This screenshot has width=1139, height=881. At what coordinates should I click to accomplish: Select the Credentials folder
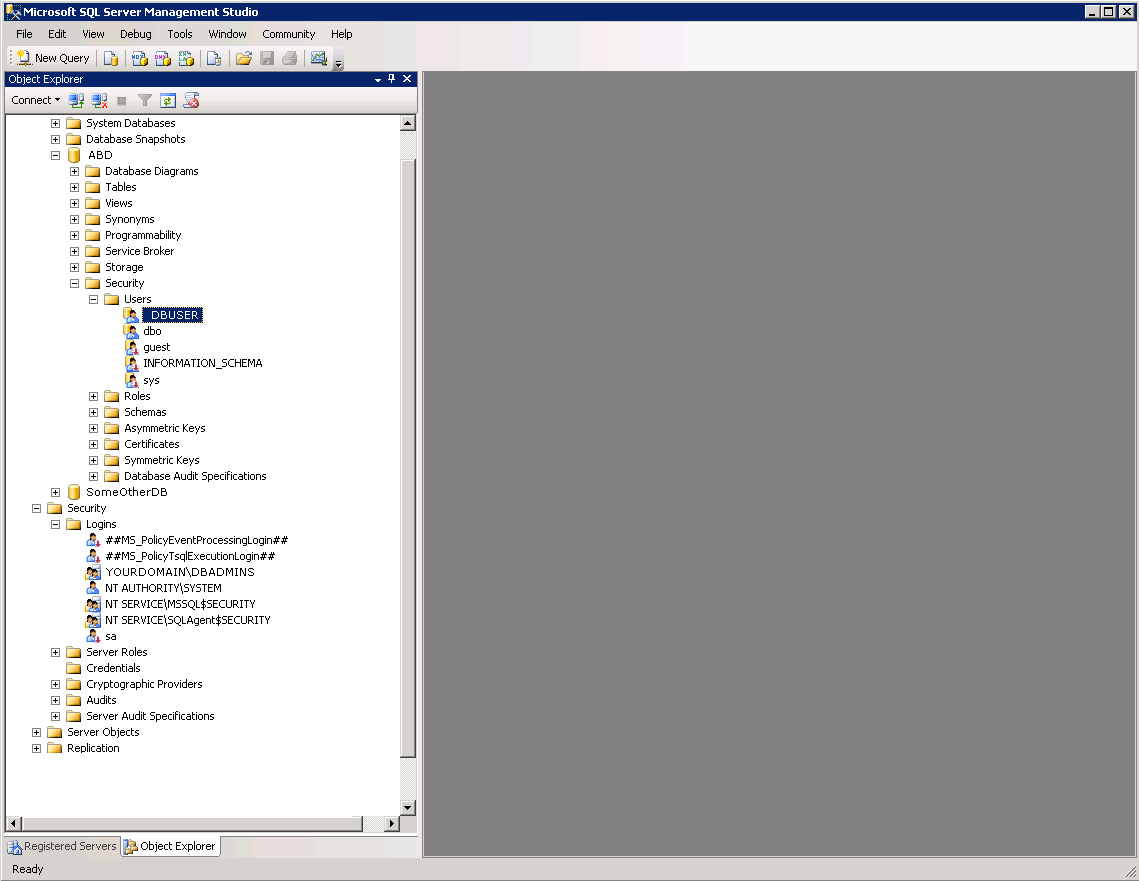(x=113, y=668)
